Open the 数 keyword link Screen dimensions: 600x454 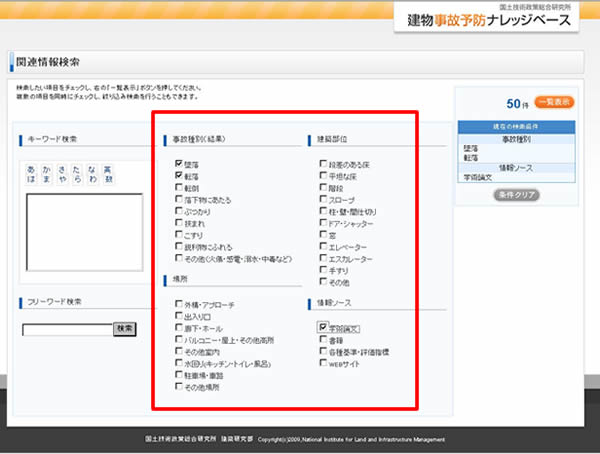[x=108, y=179]
